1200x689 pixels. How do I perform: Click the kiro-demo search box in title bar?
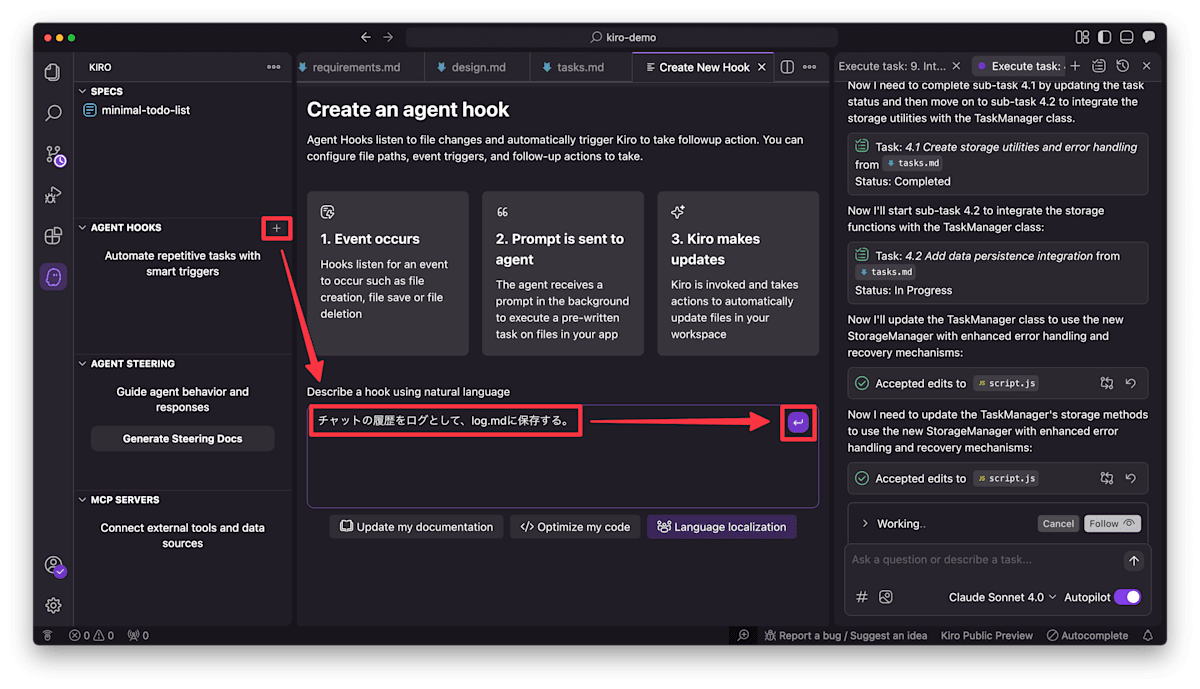coord(621,37)
